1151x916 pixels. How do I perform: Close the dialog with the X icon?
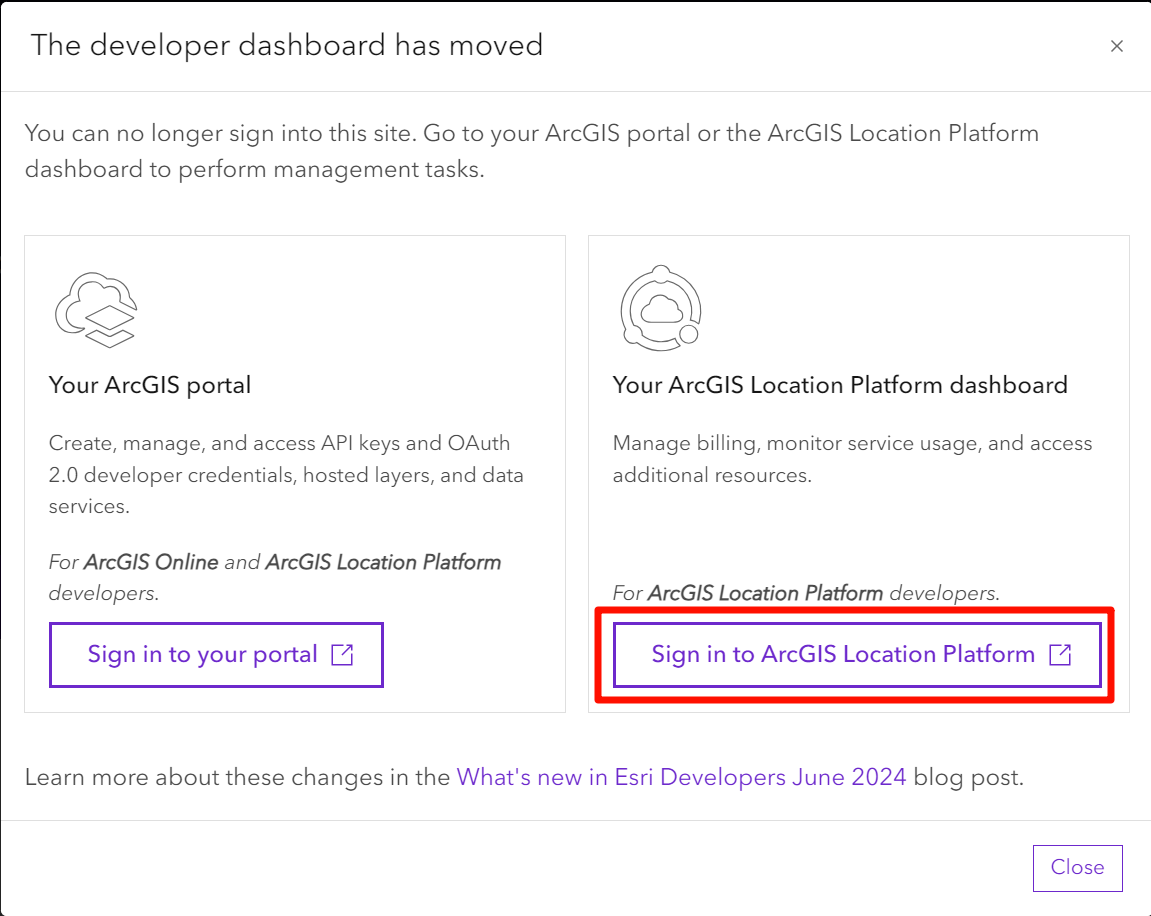[x=1116, y=46]
